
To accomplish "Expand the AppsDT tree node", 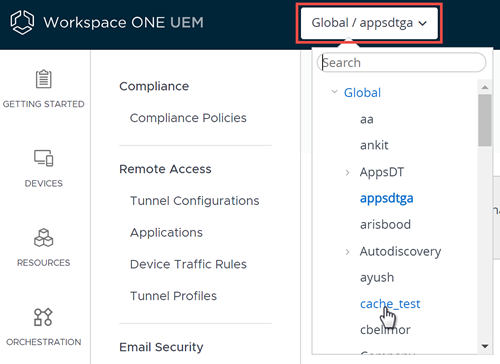I will click(x=347, y=172).
